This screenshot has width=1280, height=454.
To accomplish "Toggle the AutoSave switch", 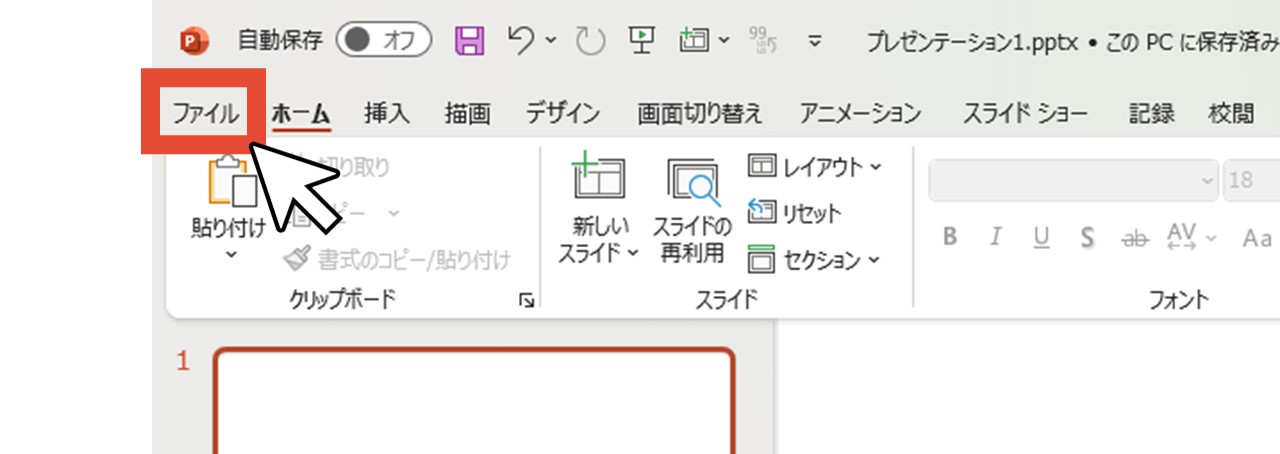I will click(383, 41).
